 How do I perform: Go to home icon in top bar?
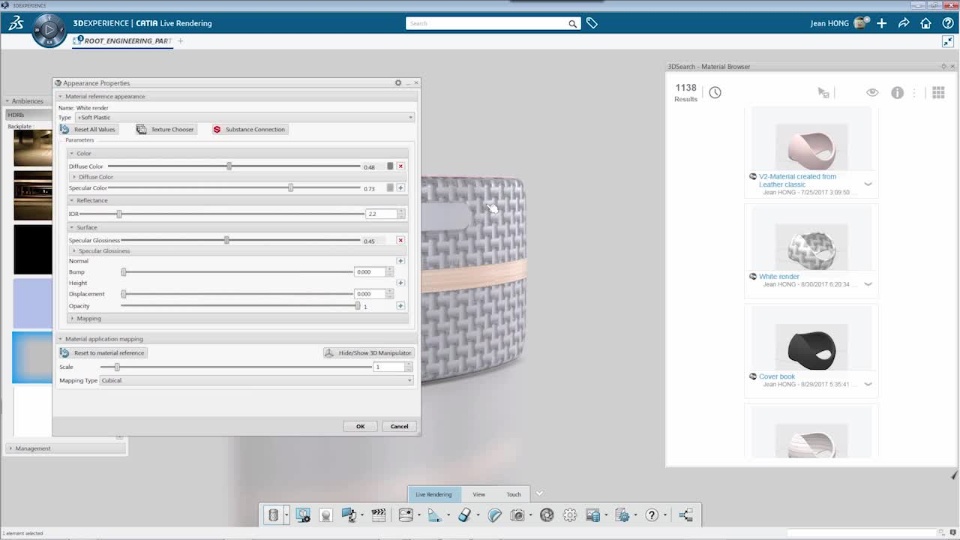pyautogui.click(x=926, y=23)
